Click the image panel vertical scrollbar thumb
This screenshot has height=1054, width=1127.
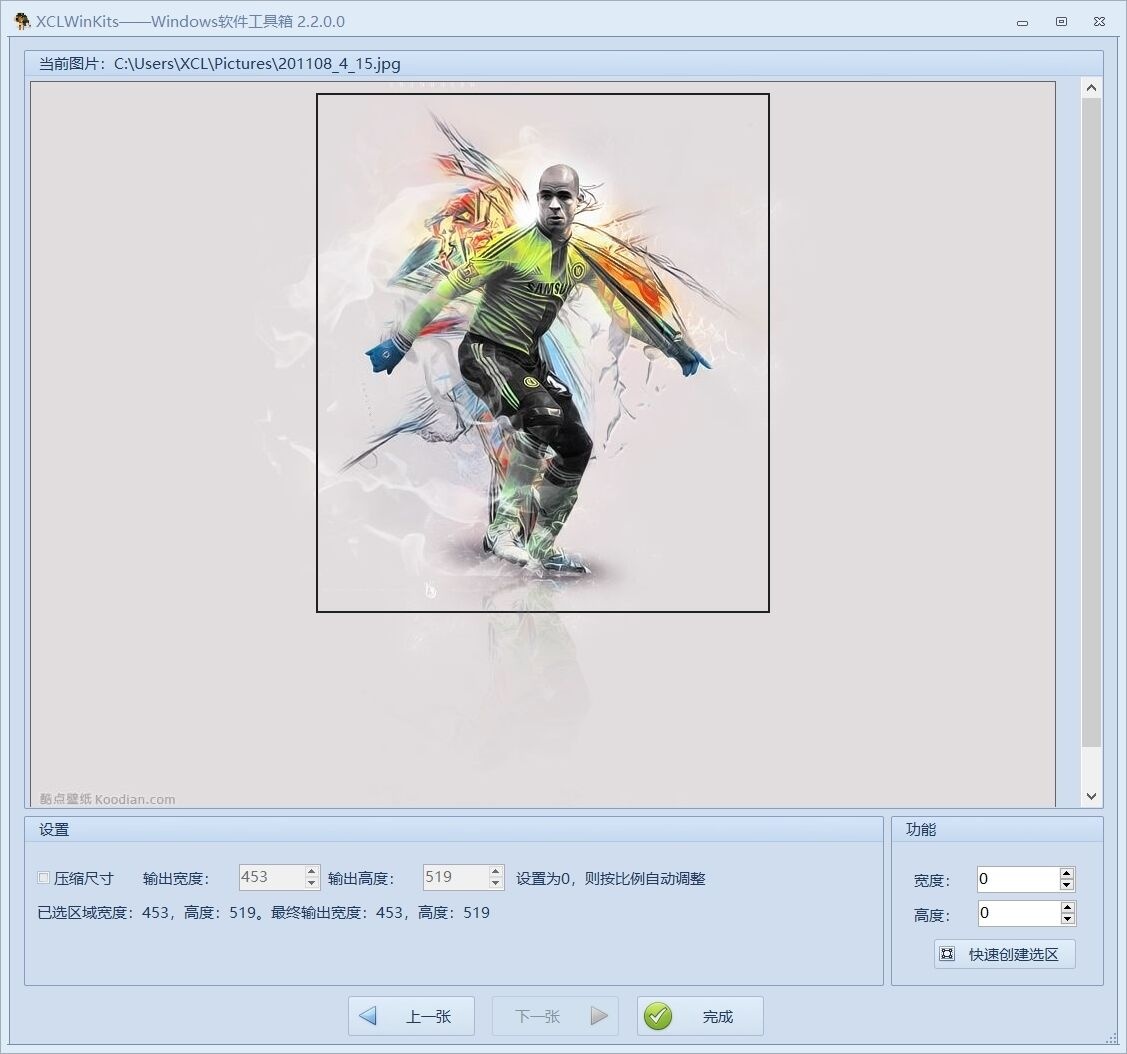(x=1091, y=420)
